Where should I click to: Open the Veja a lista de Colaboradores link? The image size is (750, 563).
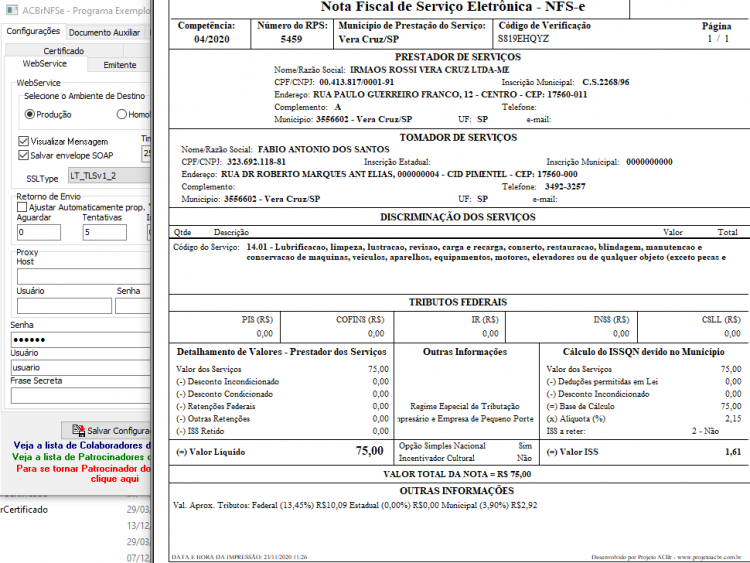(82, 445)
